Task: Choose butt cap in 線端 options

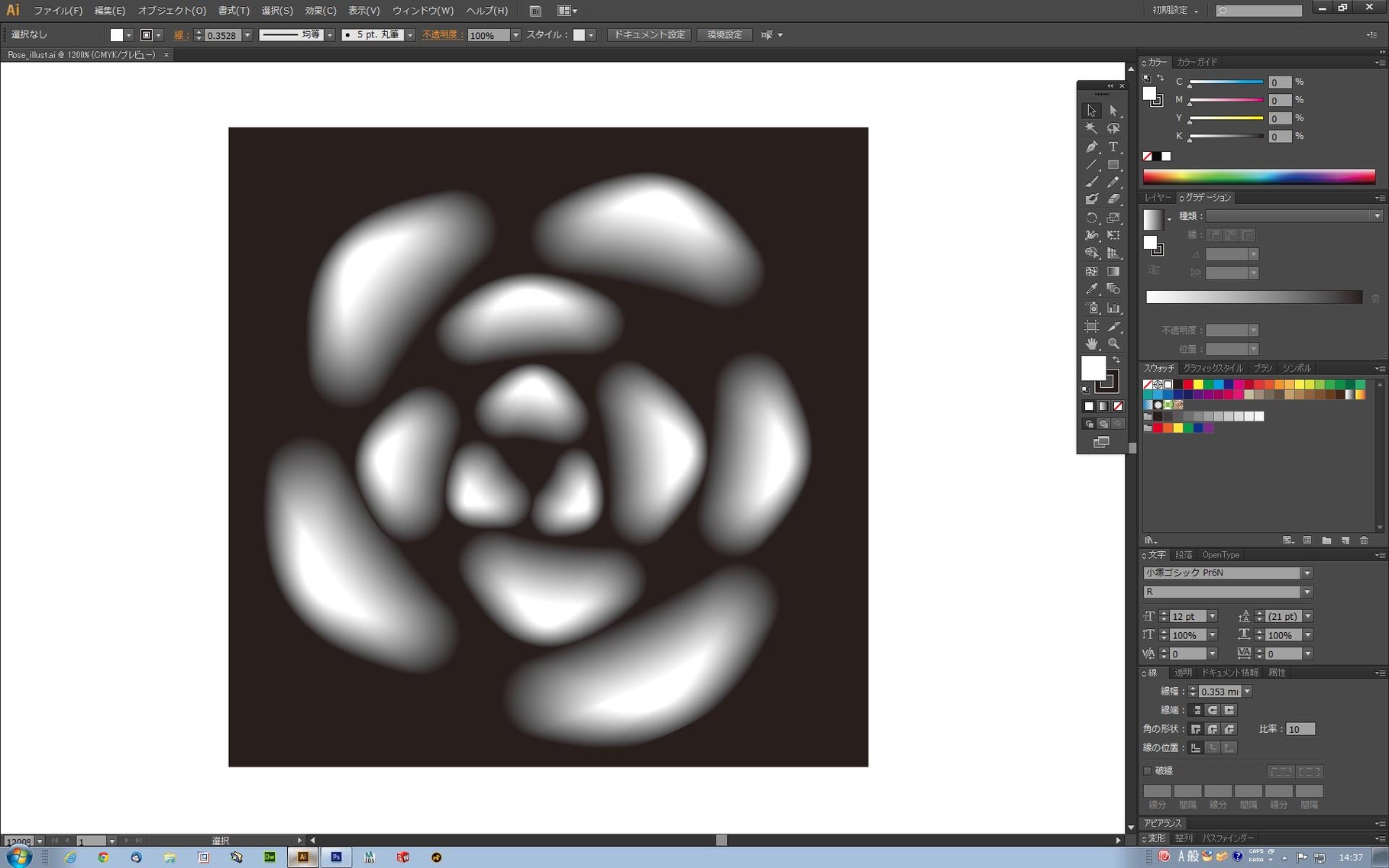Action: tap(1197, 710)
